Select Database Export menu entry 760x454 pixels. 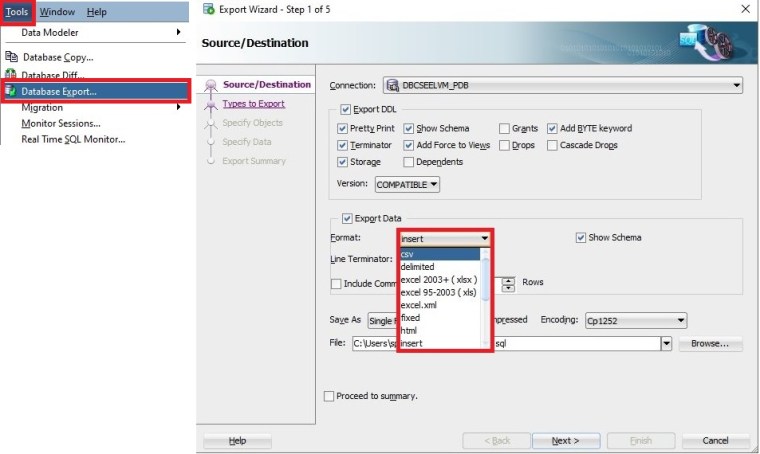coord(95,91)
